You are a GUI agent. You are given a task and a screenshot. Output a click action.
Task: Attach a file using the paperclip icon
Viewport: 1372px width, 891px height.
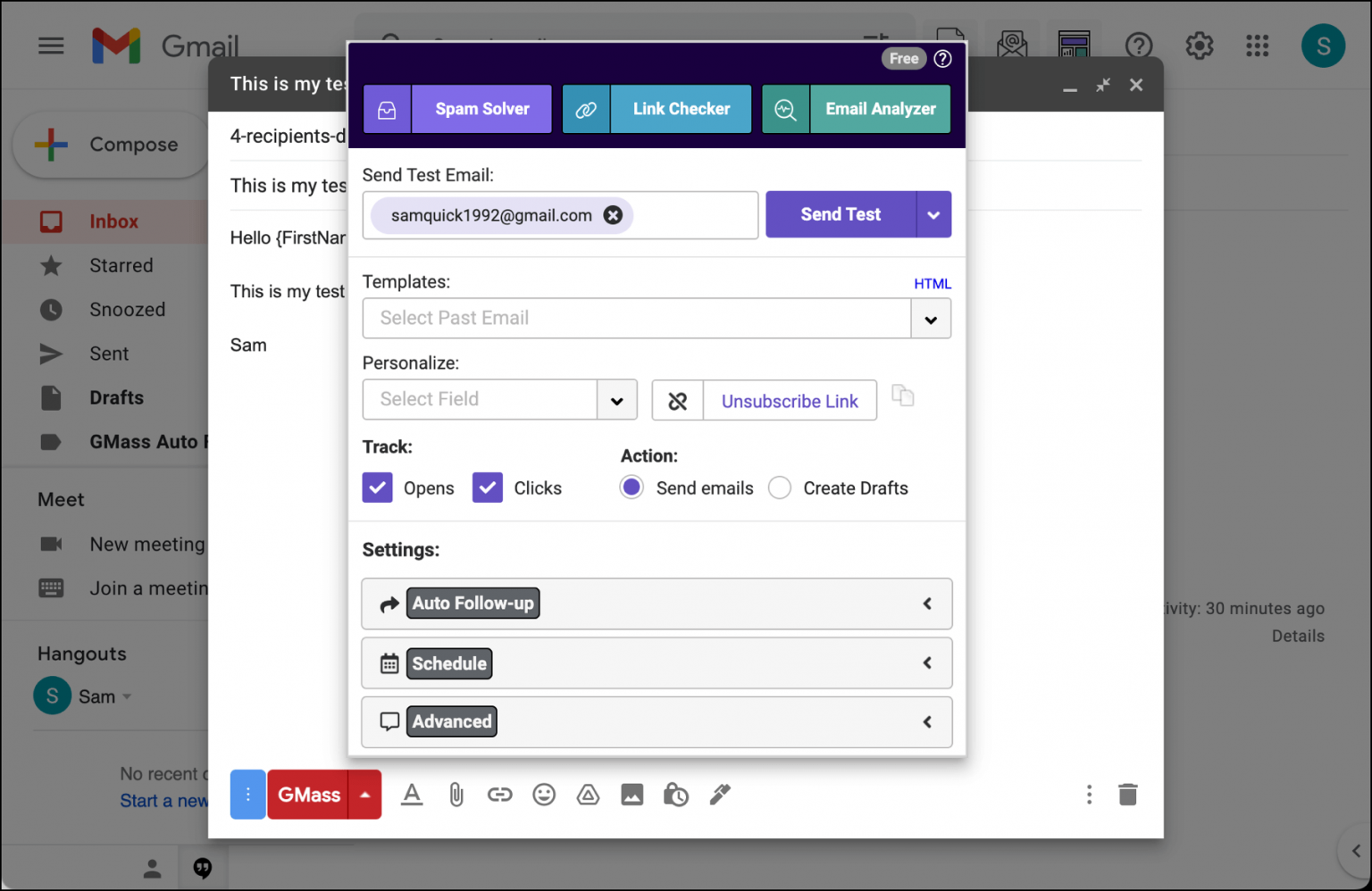click(456, 794)
